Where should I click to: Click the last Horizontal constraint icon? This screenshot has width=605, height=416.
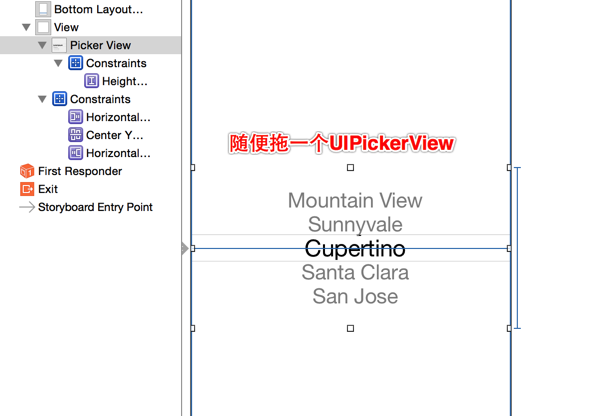[x=75, y=153]
